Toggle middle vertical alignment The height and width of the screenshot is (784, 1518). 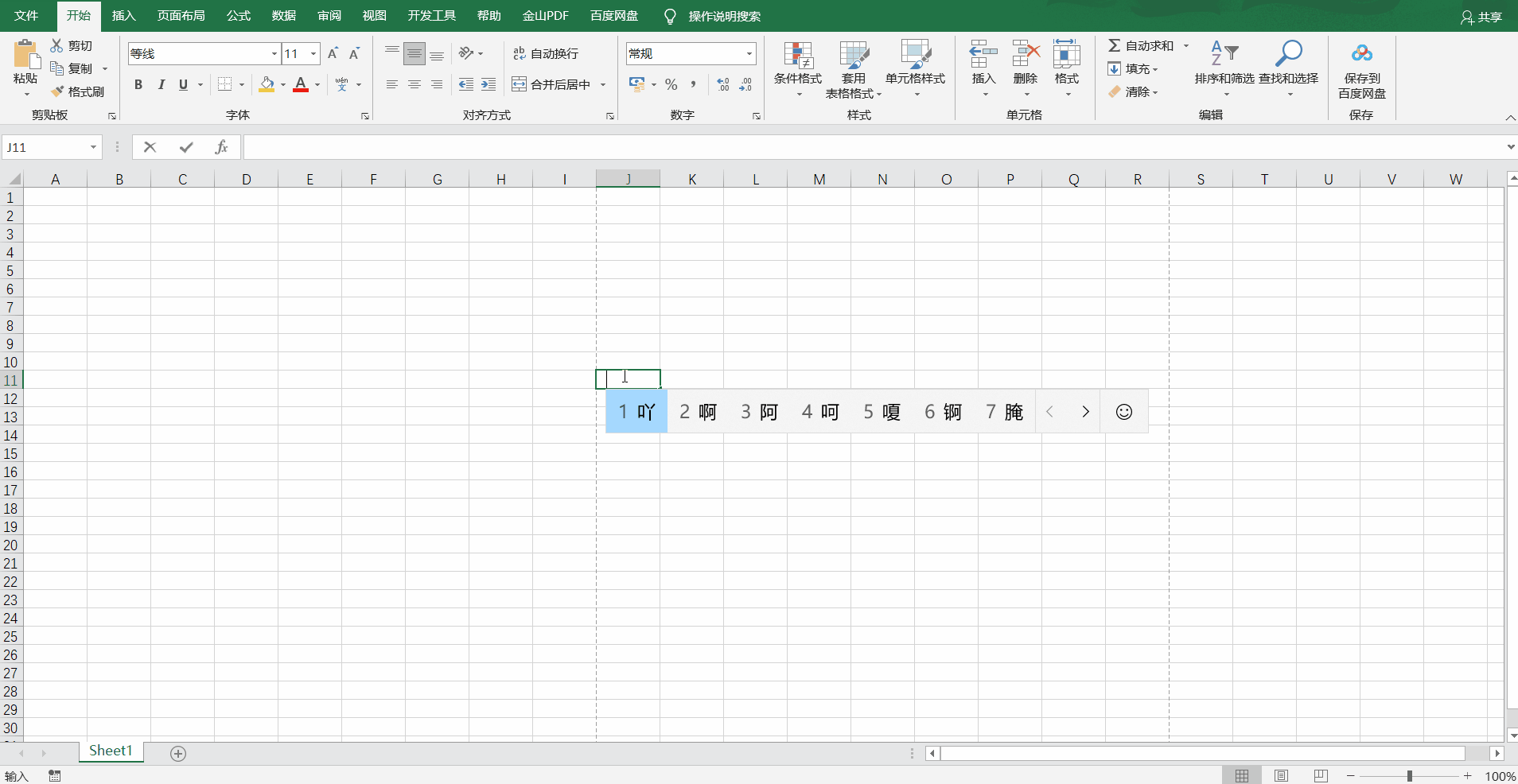415,53
